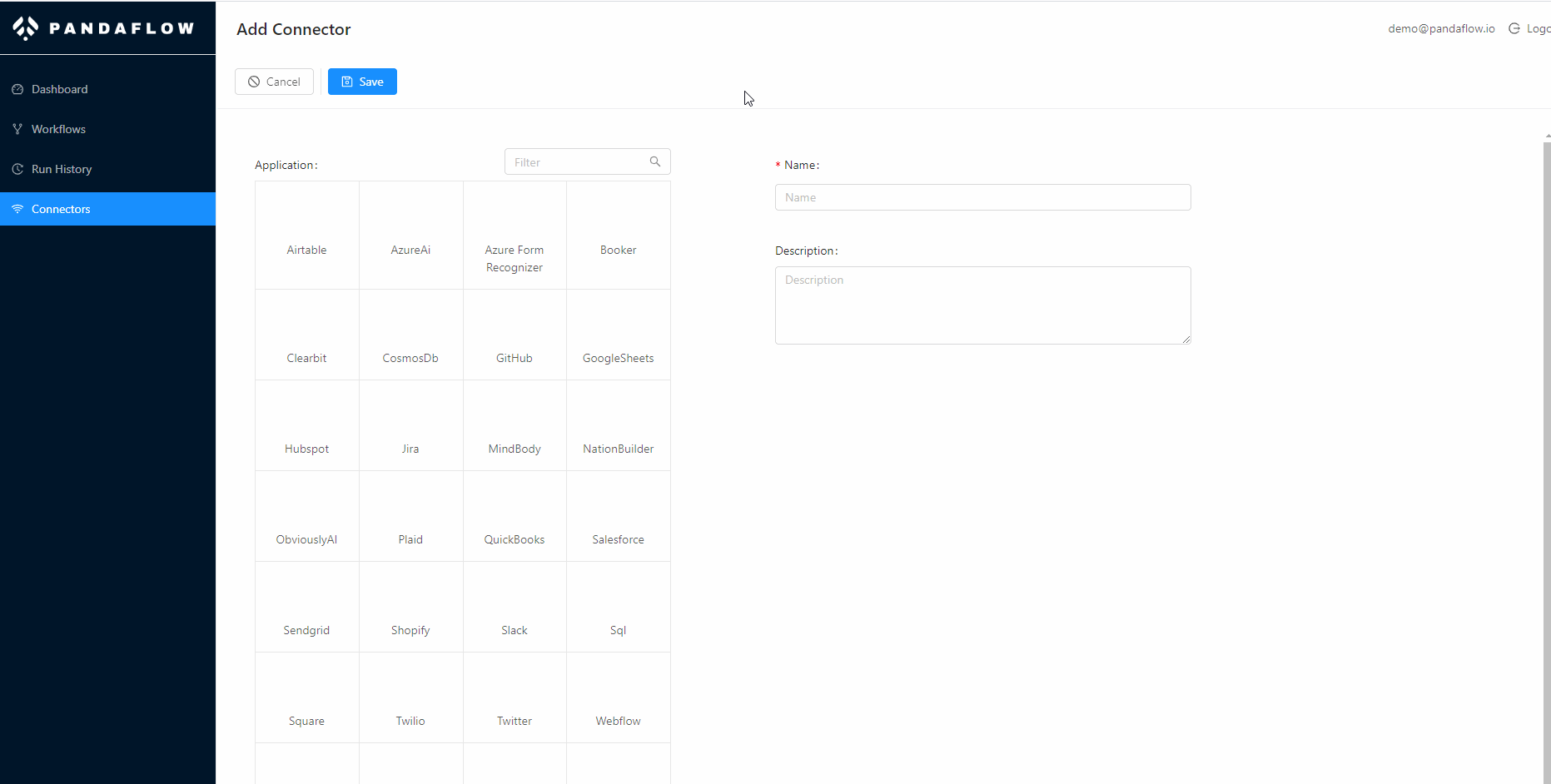The height and width of the screenshot is (784, 1551).
Task: Choose the Sendgrid tile
Action: click(306, 607)
